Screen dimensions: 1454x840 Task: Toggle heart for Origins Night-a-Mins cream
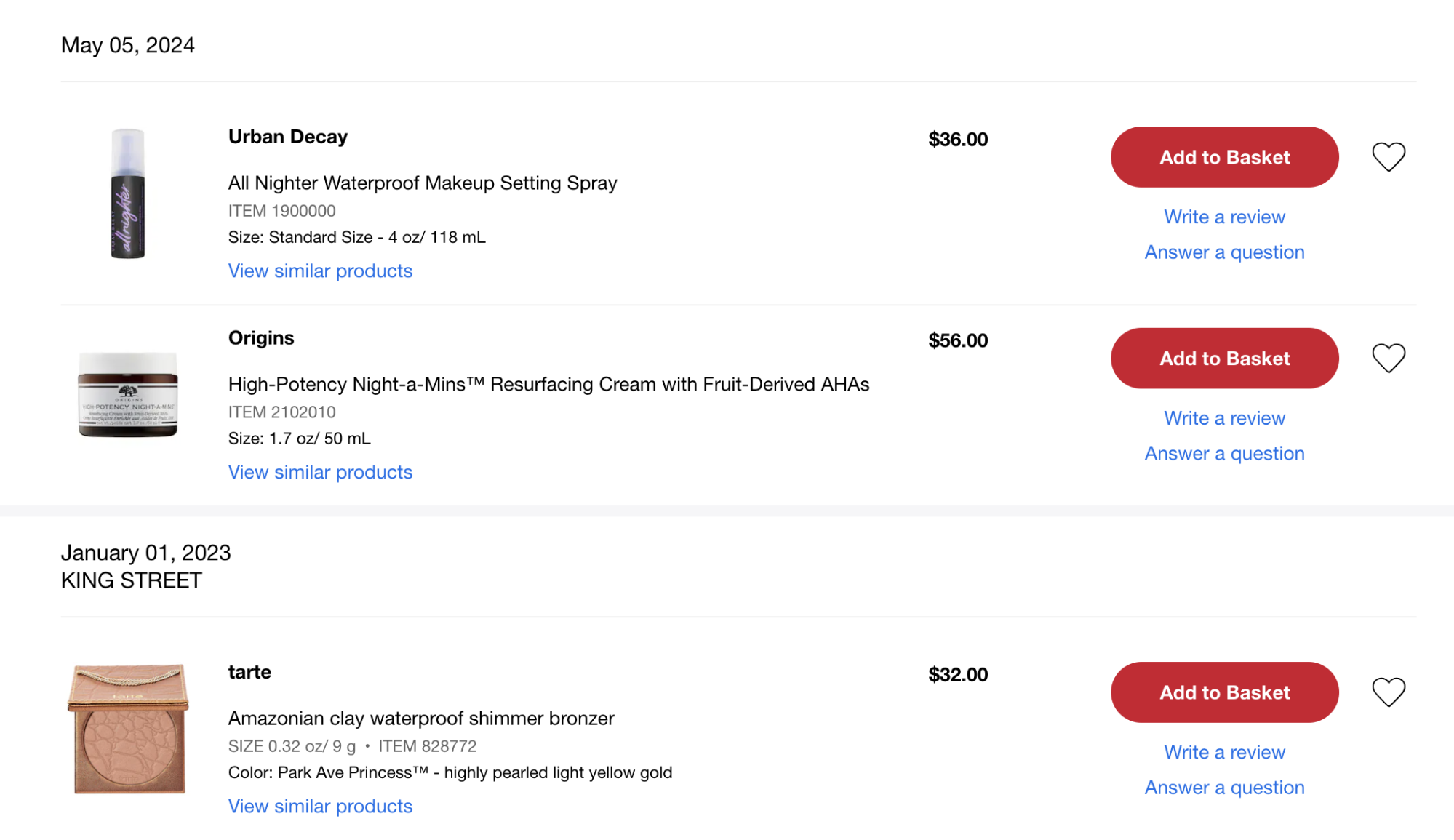coord(1388,359)
